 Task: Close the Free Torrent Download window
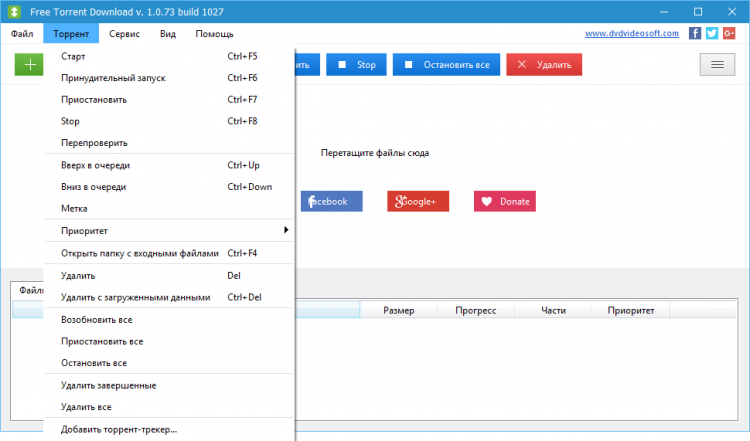(x=732, y=11)
